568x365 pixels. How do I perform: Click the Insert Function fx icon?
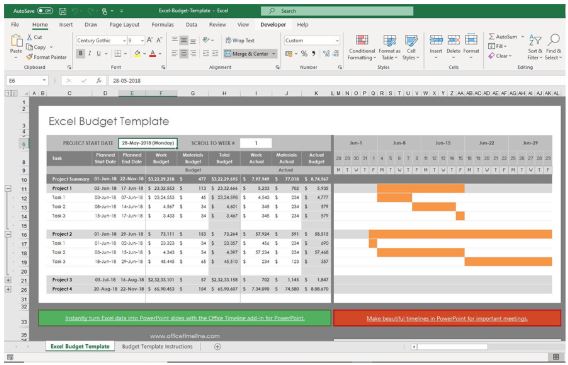99,80
